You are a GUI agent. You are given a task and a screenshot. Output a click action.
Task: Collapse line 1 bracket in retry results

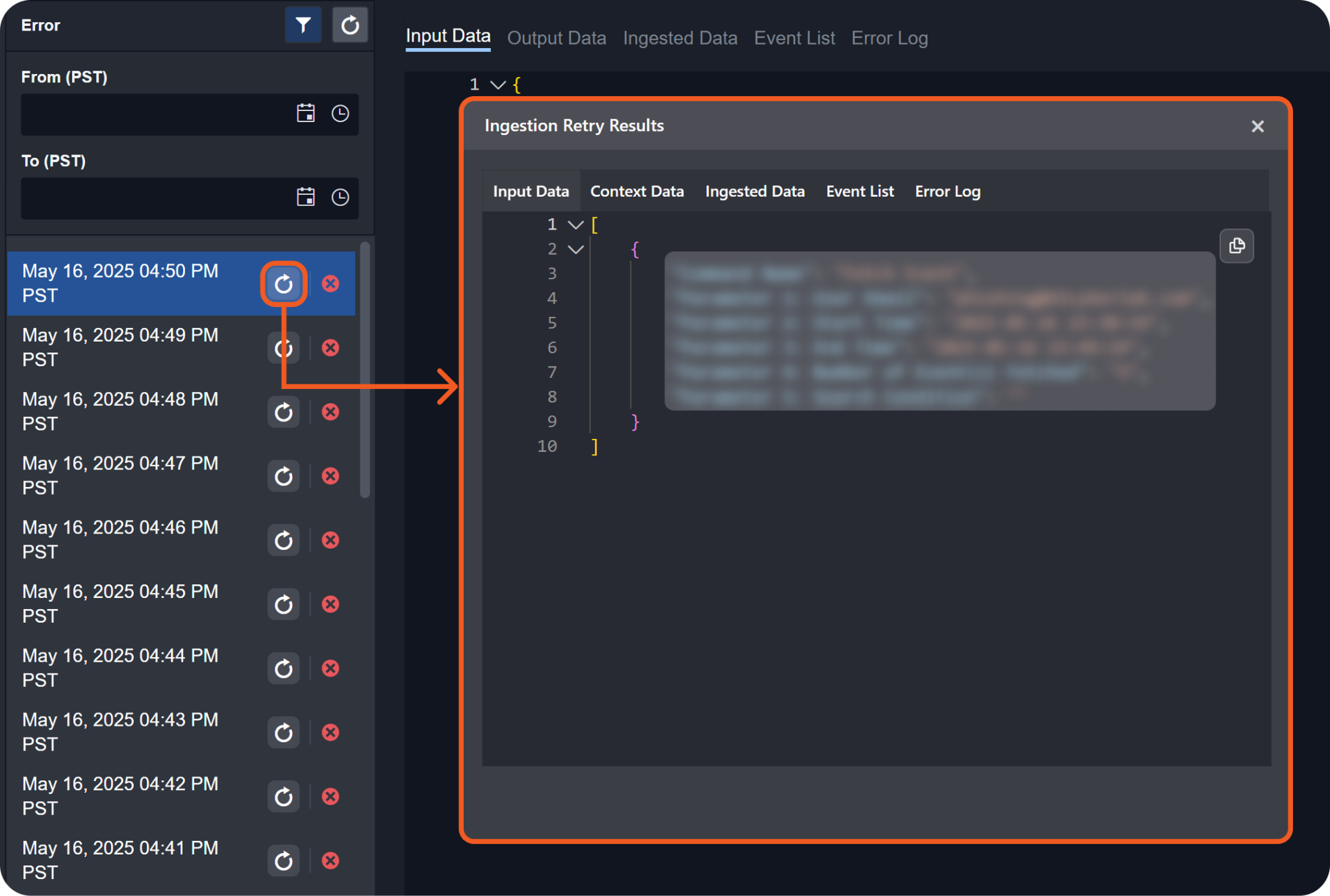(x=575, y=225)
